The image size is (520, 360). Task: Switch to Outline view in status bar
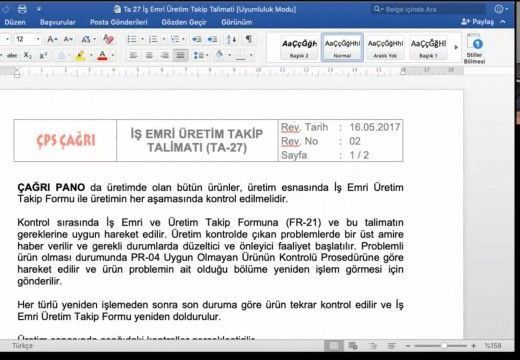pos(373,346)
